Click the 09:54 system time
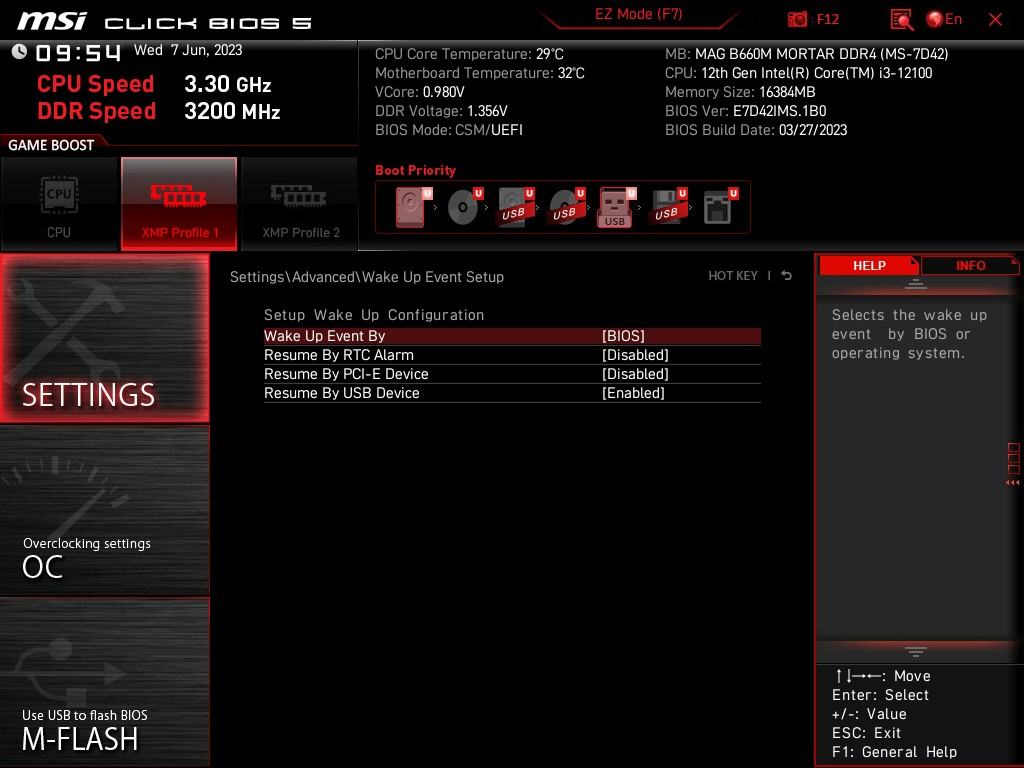Viewport: 1024px width, 768px height. [x=78, y=52]
